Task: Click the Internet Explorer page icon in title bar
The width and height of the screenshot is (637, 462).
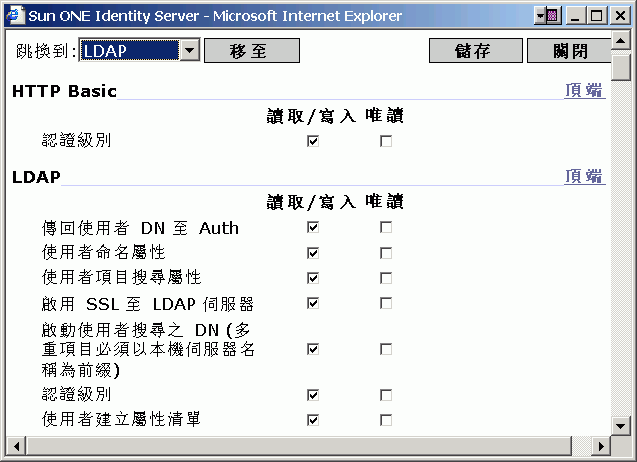Action: pyautogui.click(x=15, y=15)
